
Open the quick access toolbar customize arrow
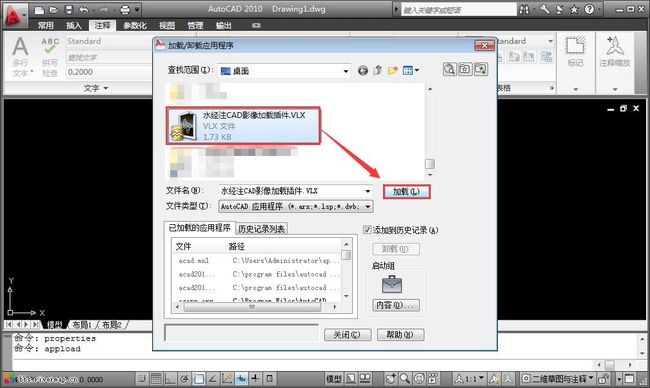click(137, 10)
